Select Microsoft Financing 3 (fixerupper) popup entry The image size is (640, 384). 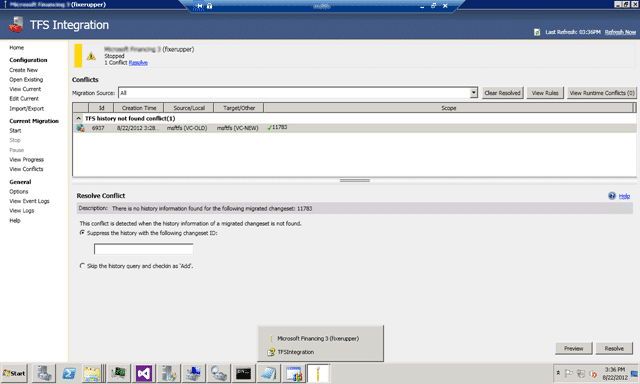318,338
